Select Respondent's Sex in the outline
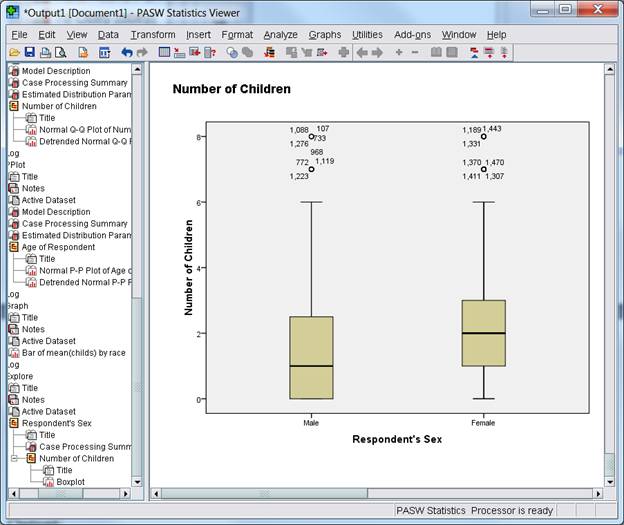 [x=57, y=423]
